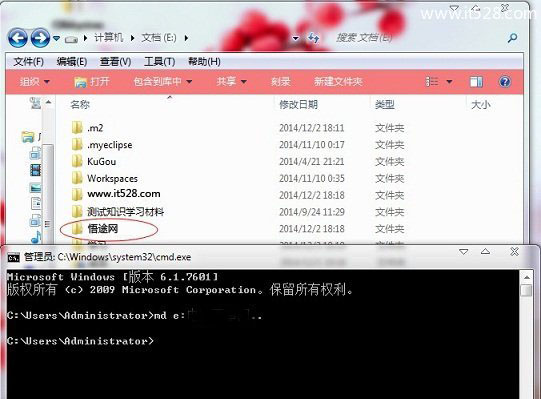Click the videos library icon in sidebar
The height and width of the screenshot is (399, 541).
tap(36, 170)
